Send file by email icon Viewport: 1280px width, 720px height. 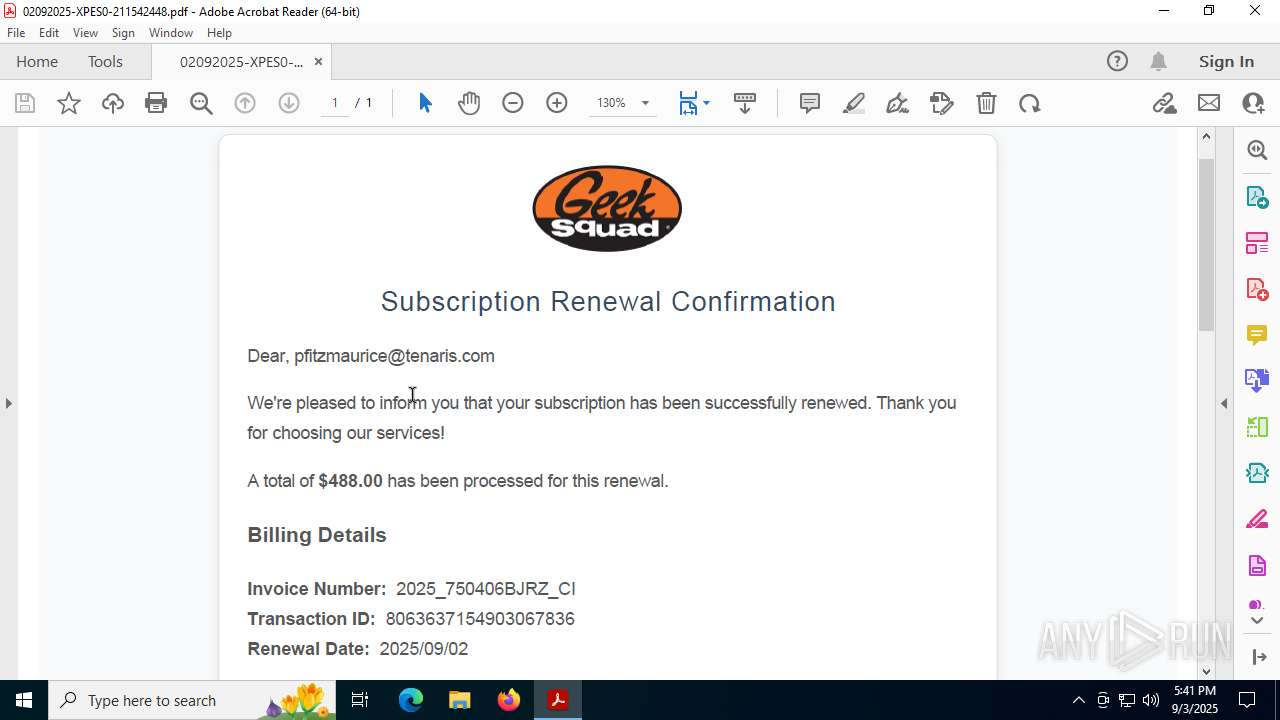coord(1209,103)
